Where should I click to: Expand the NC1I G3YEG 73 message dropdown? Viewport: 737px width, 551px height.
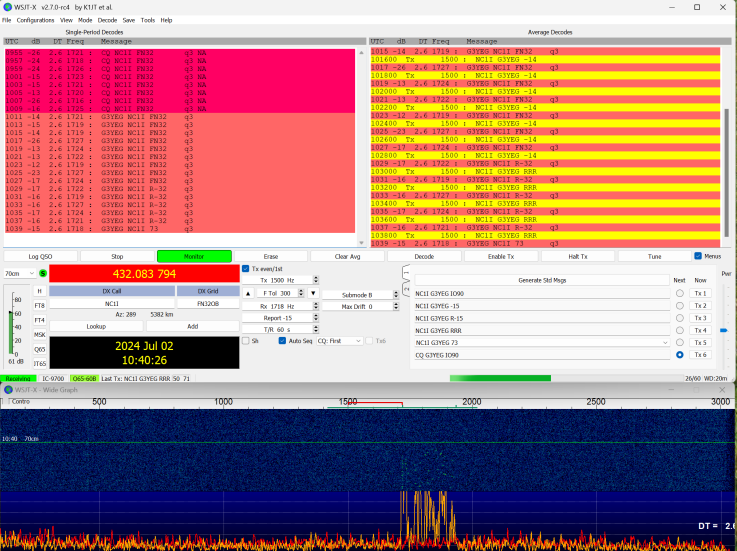(x=665, y=343)
